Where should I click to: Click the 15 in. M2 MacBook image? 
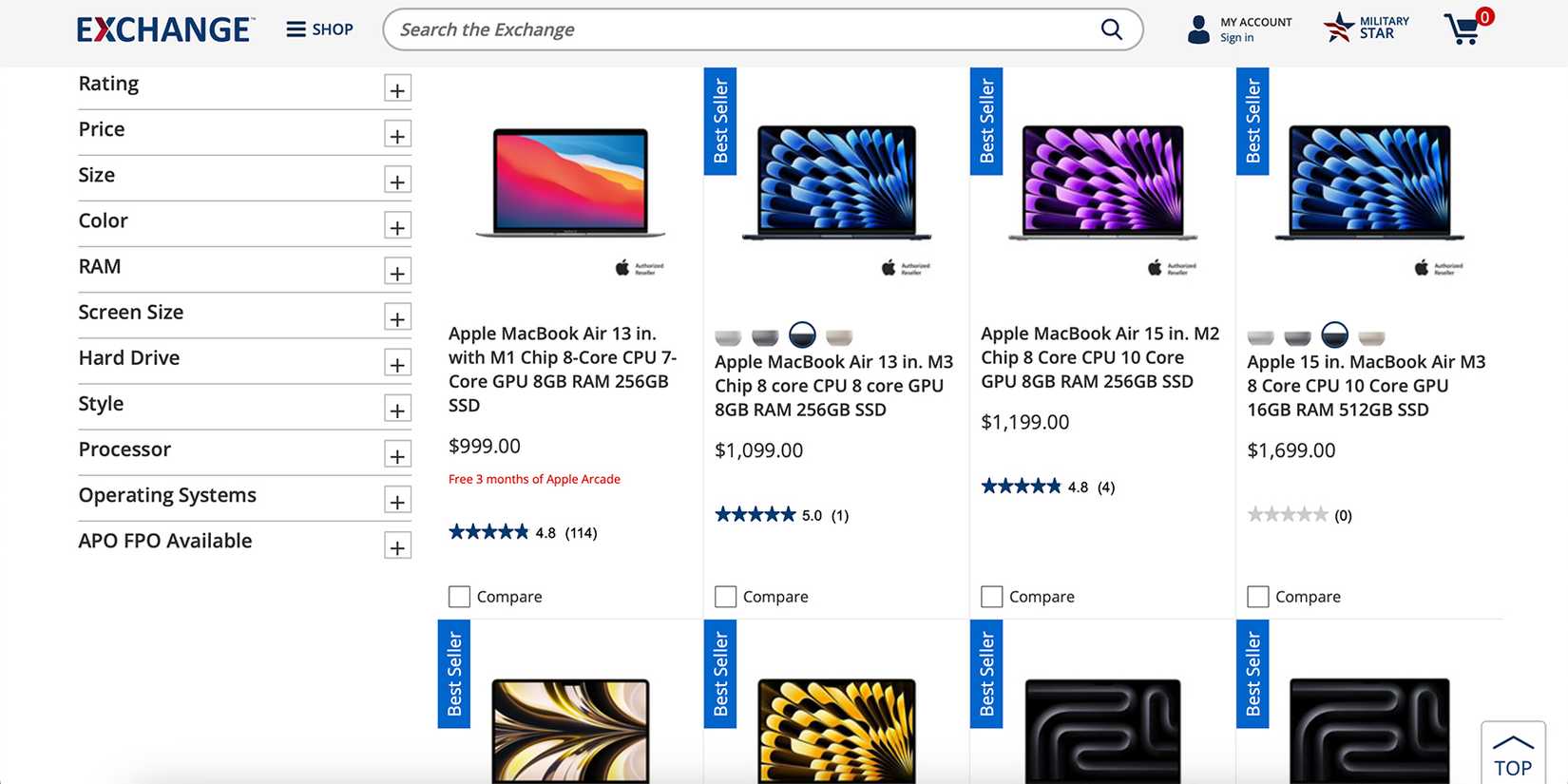(1102, 182)
